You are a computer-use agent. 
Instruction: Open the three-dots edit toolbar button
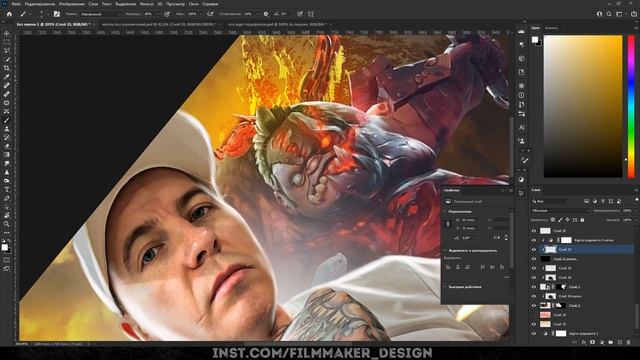tap(7, 233)
